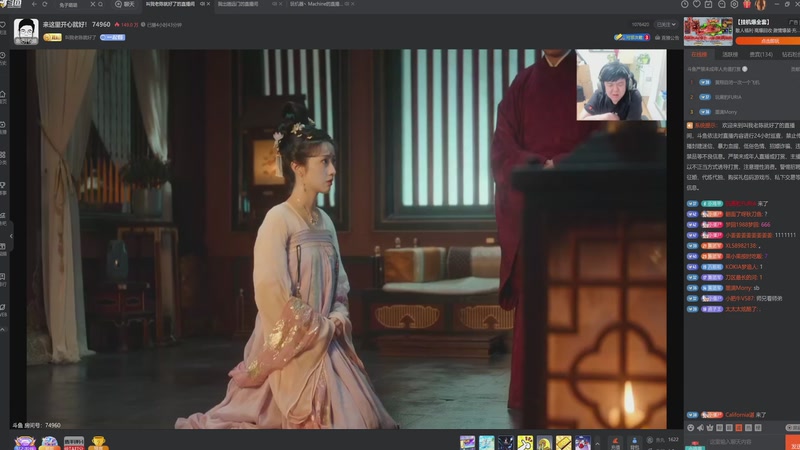
Task: Close the active live room tab
Action: click(x=208, y=4)
